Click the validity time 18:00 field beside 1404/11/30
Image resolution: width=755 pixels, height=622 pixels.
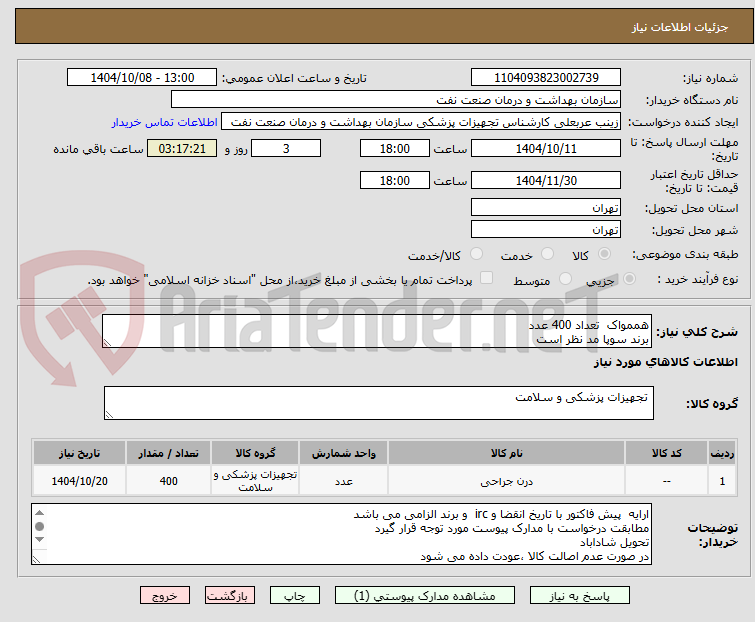(395, 181)
